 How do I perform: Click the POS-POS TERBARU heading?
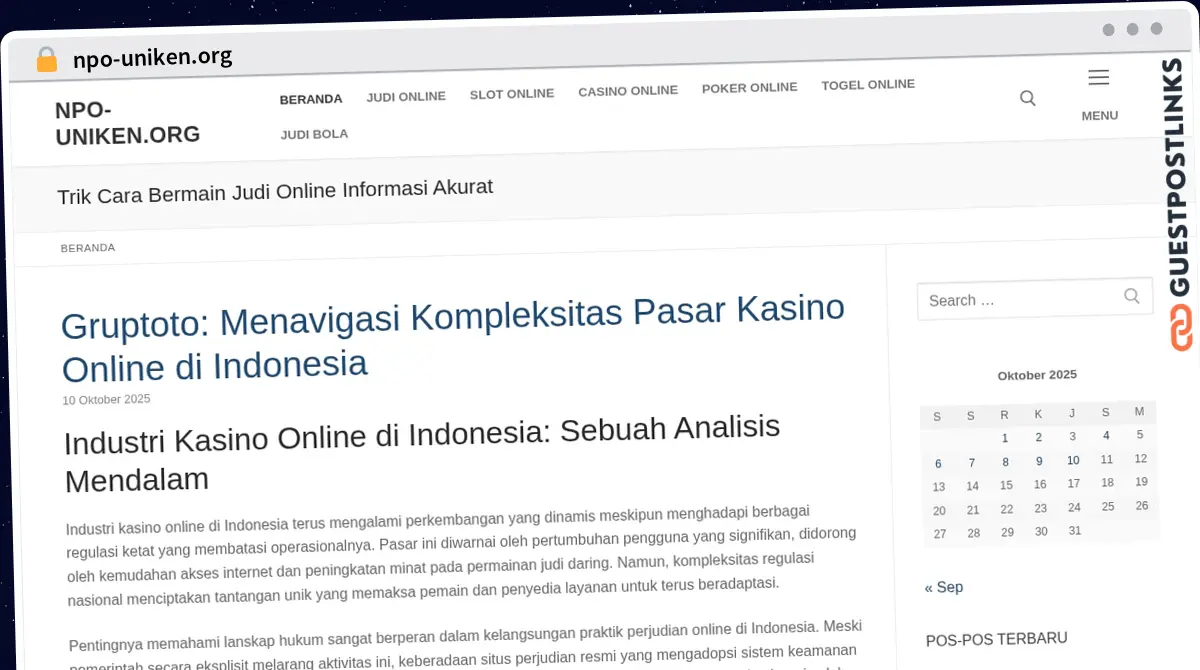point(996,639)
